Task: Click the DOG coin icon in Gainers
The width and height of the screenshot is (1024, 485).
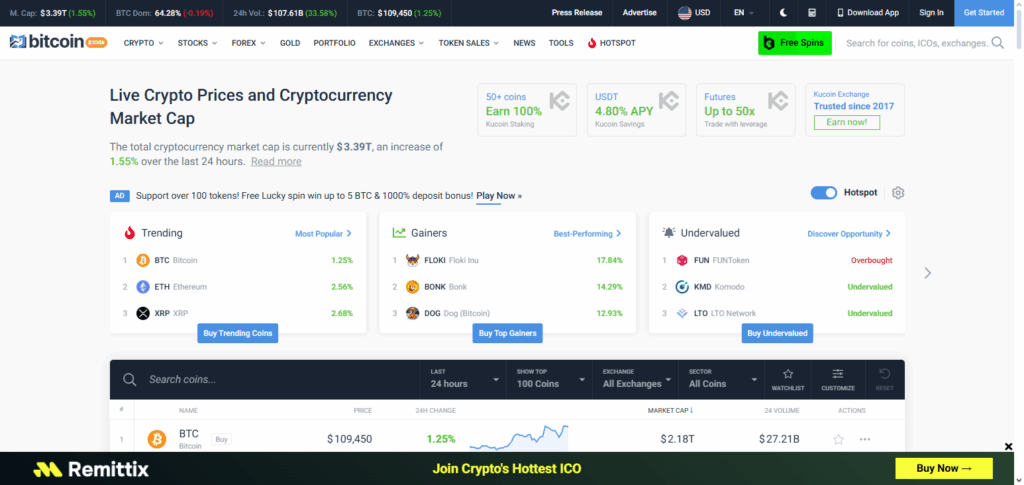Action: tap(412, 313)
